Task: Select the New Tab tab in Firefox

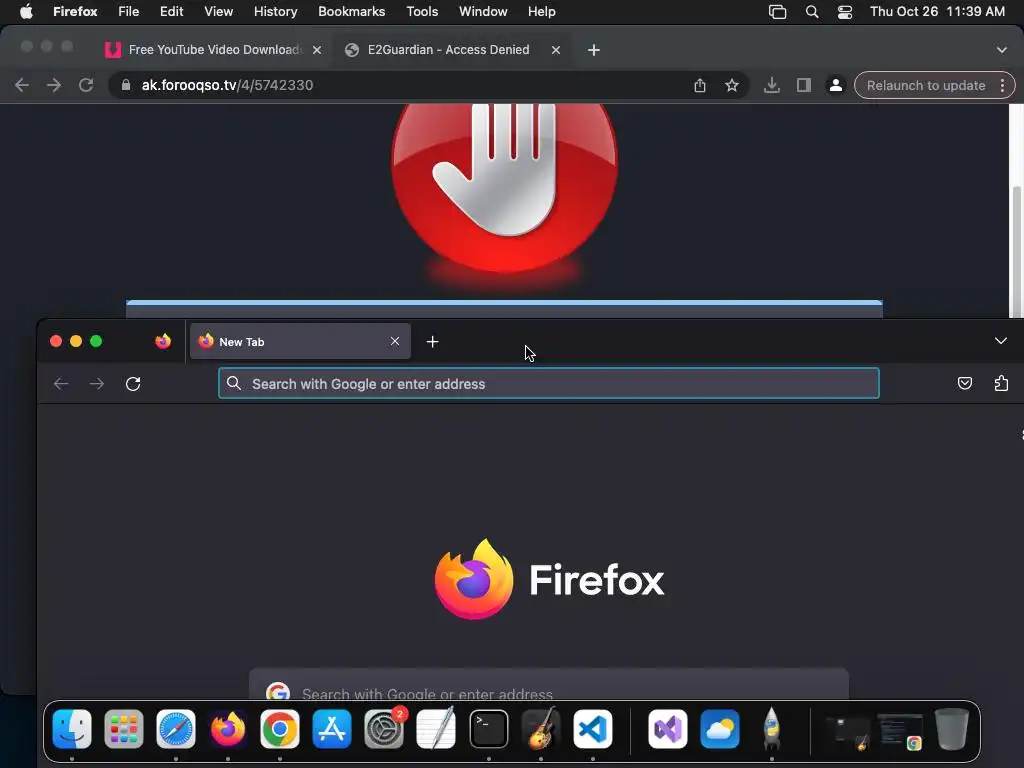Action: click(300, 342)
